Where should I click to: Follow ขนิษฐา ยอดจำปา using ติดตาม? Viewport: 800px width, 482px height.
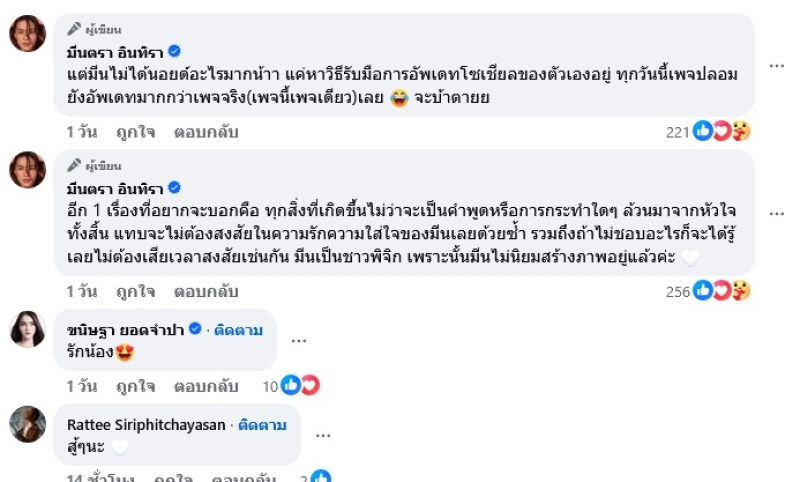click(x=240, y=329)
